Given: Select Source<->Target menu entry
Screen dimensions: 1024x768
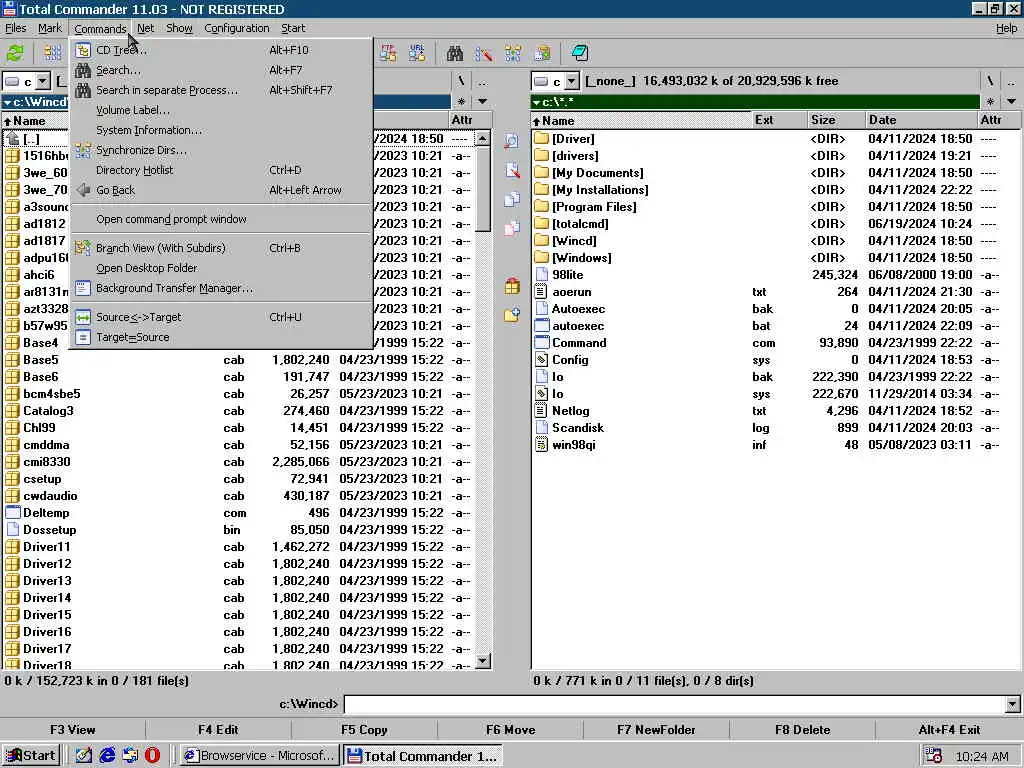Looking at the screenshot, I should coord(221,317).
